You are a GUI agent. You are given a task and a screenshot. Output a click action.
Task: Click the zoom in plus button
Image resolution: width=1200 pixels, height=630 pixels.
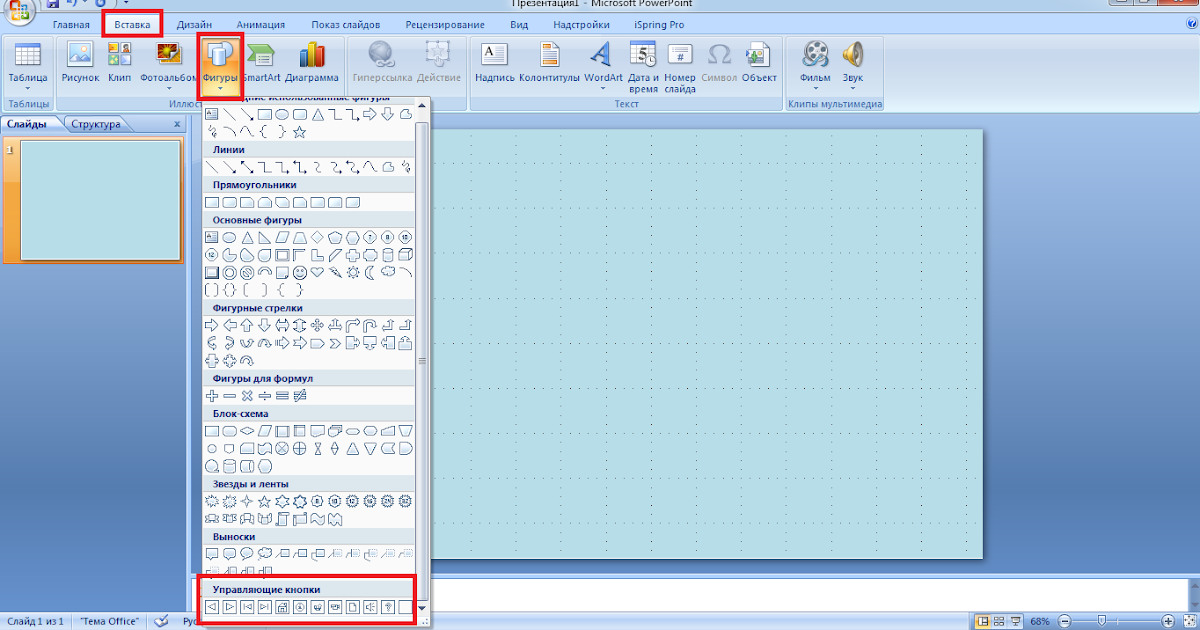(1168, 621)
